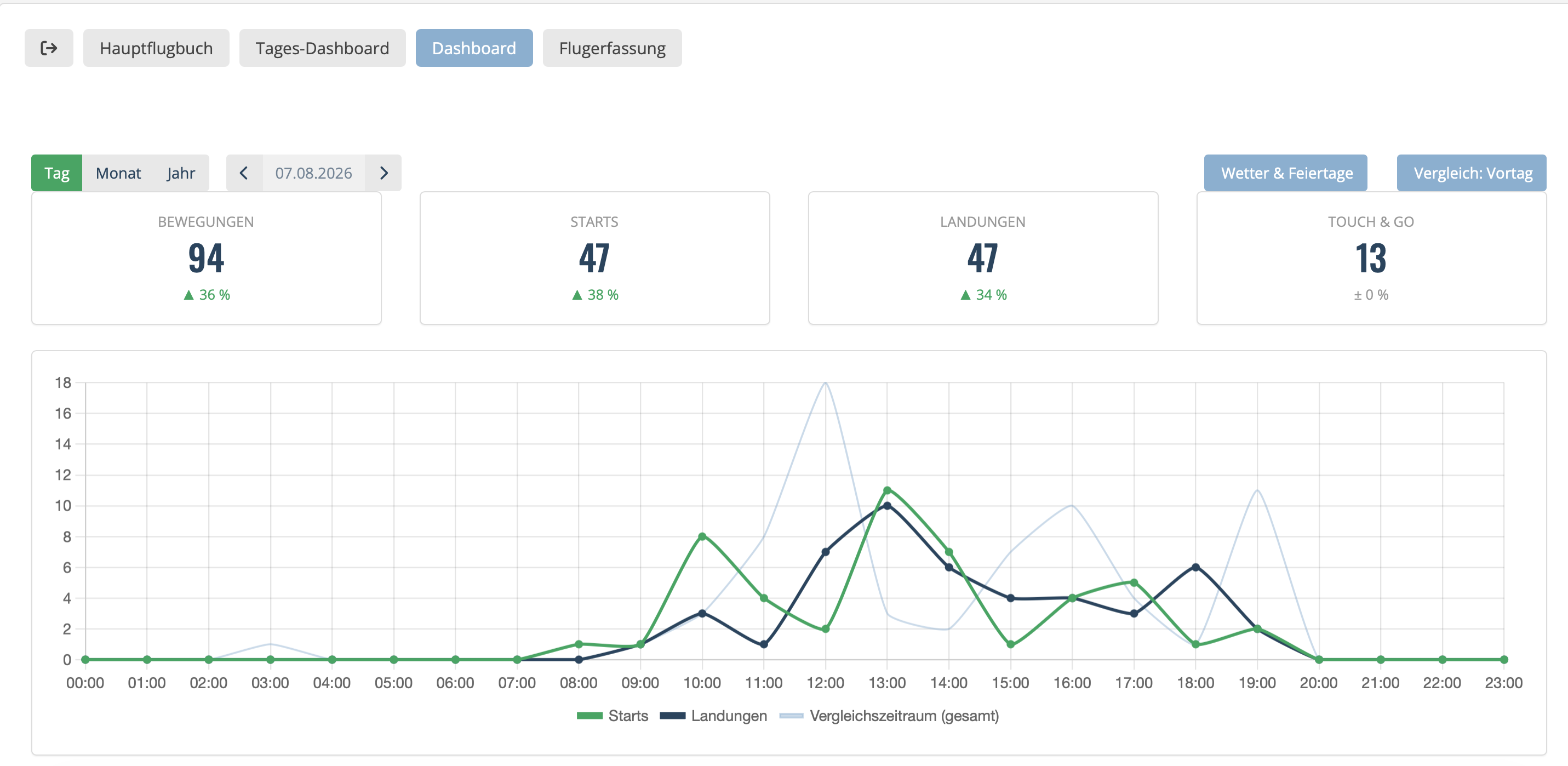Advance to next day with right chevron
This screenshot has width=1568, height=766.
[x=384, y=173]
